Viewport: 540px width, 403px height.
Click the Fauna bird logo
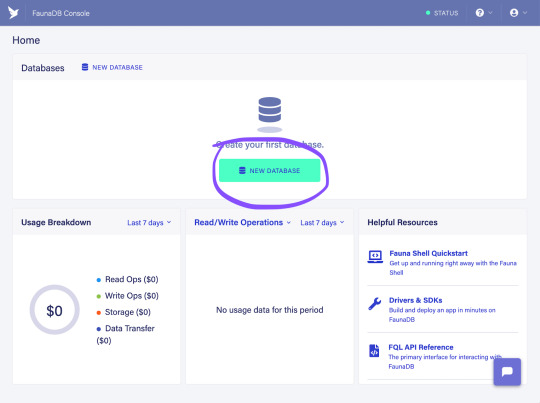click(x=13, y=13)
